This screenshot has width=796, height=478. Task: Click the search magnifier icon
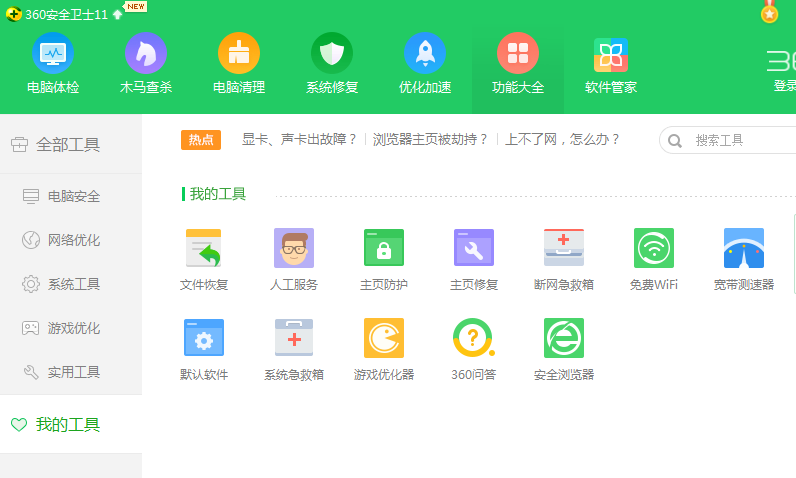click(675, 141)
